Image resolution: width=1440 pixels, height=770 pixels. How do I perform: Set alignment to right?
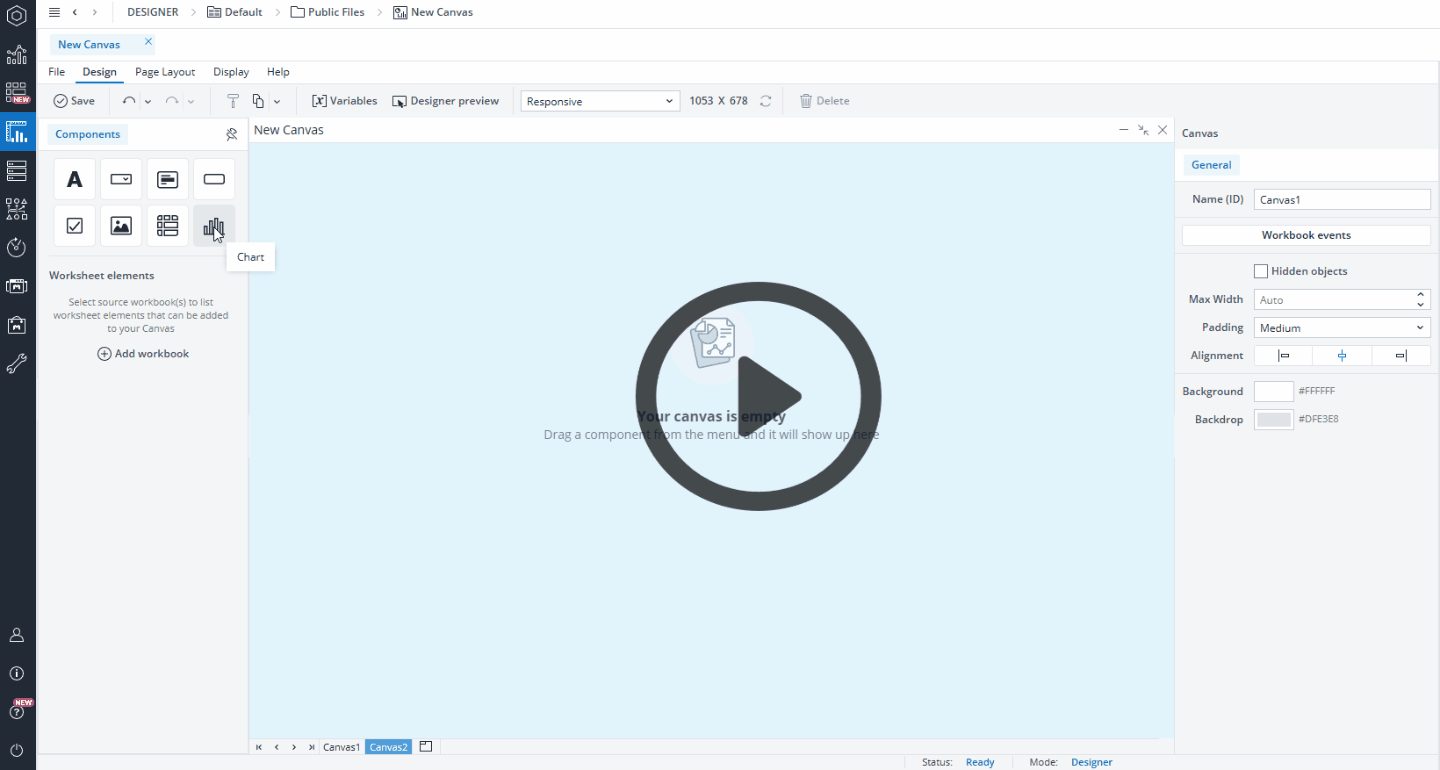coord(1401,356)
